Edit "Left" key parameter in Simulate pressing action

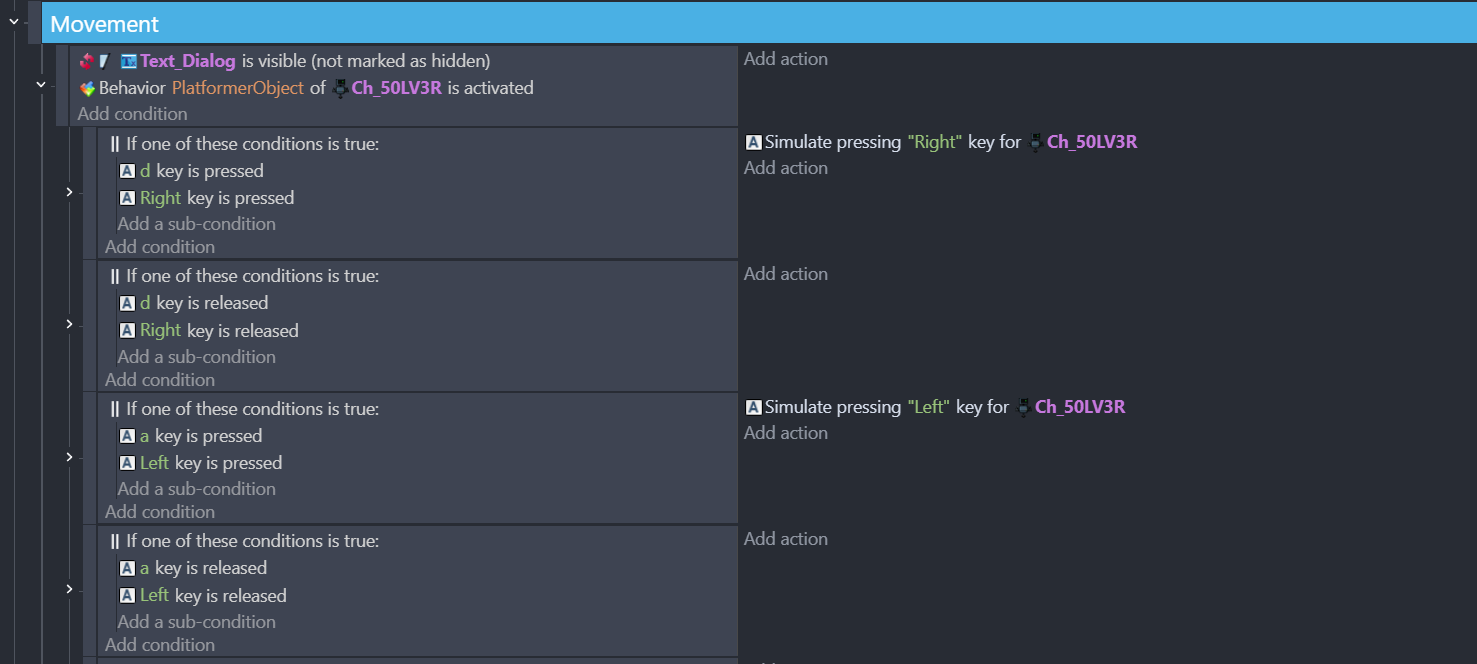tap(928, 407)
